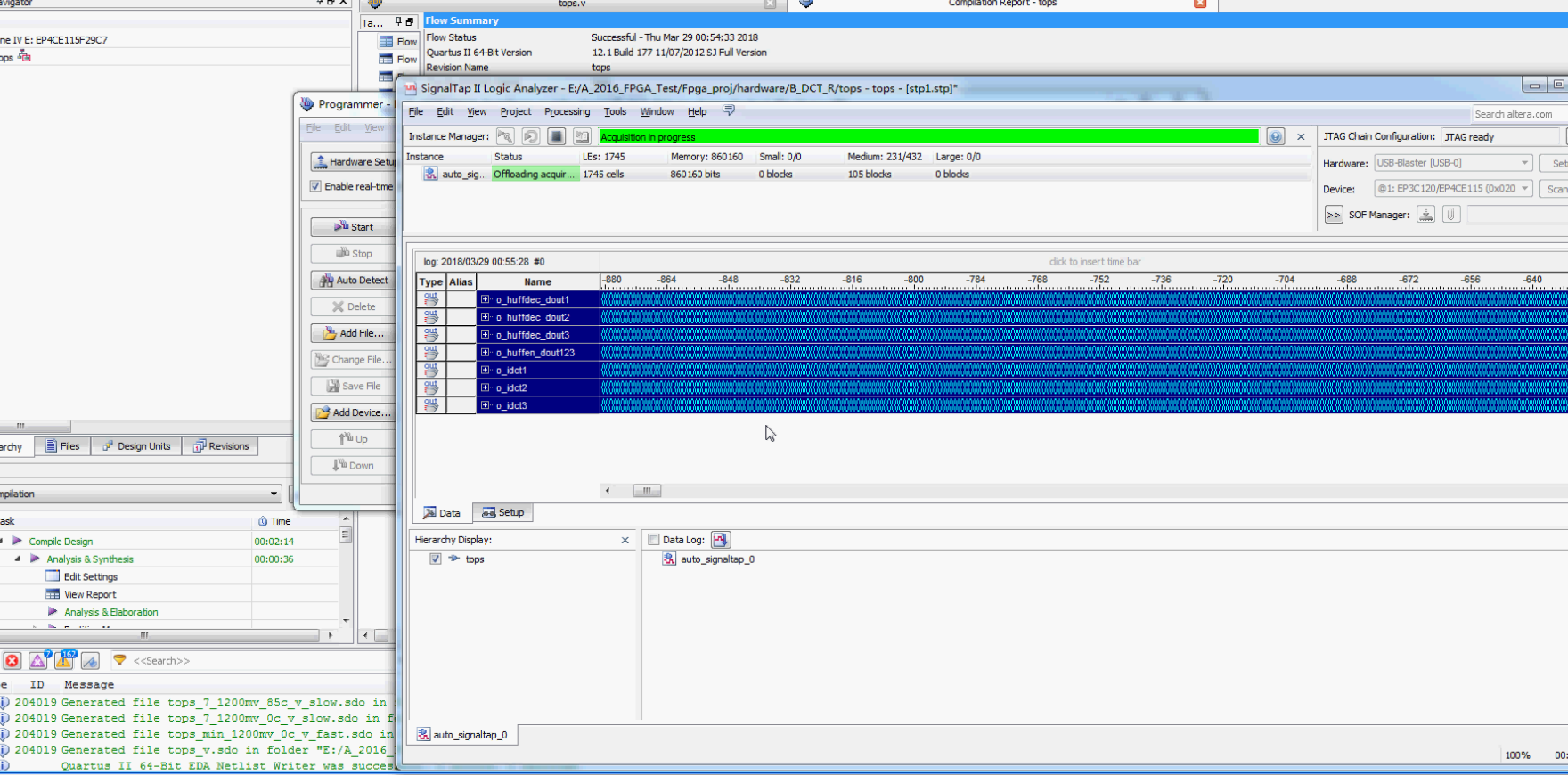Open Processing menu in SignalTap window
This screenshot has width=1568, height=775.
pos(567,111)
